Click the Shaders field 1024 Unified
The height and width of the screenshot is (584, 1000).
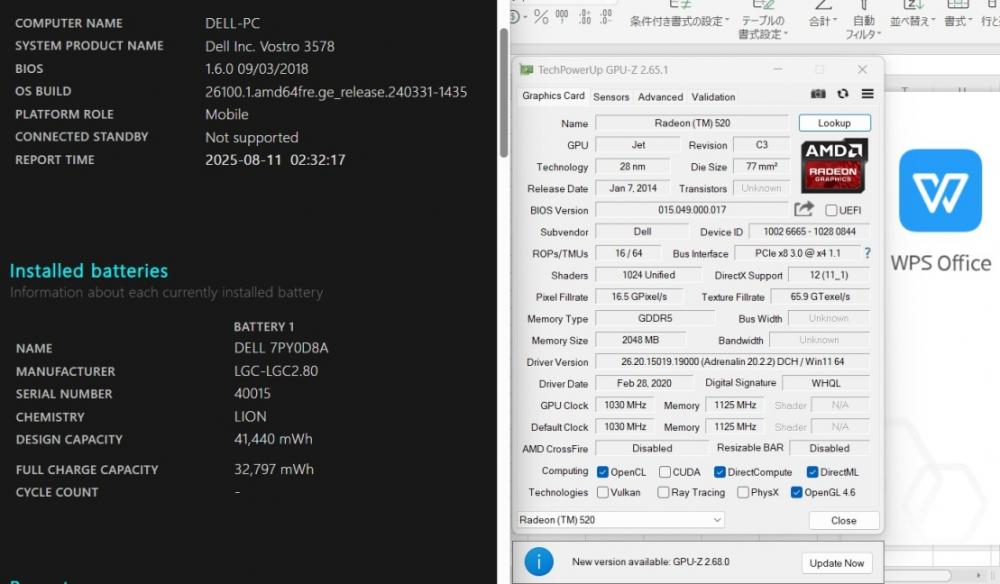pos(648,275)
